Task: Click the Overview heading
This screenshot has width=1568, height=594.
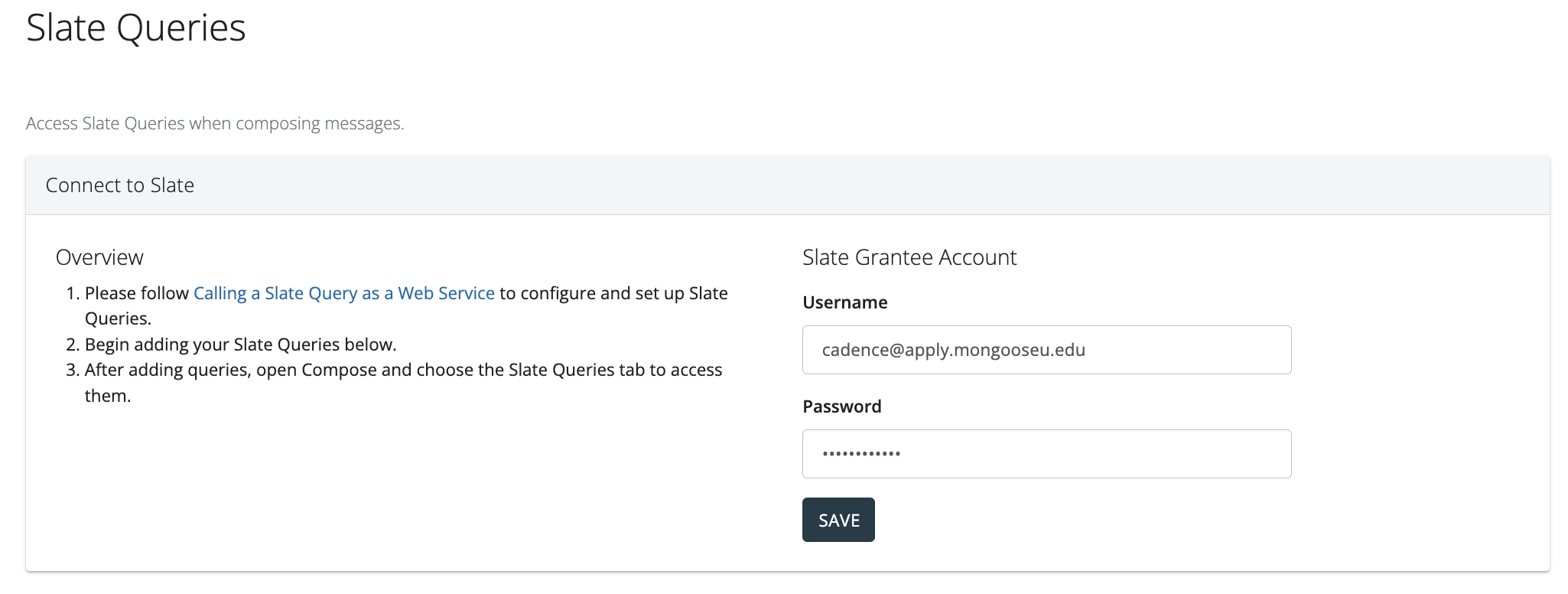Action: point(99,257)
